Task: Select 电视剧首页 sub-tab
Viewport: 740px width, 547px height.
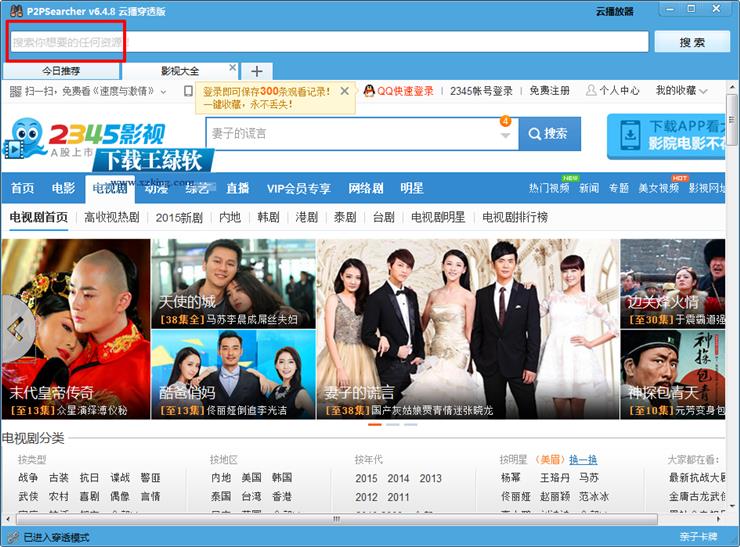Action: [39, 218]
